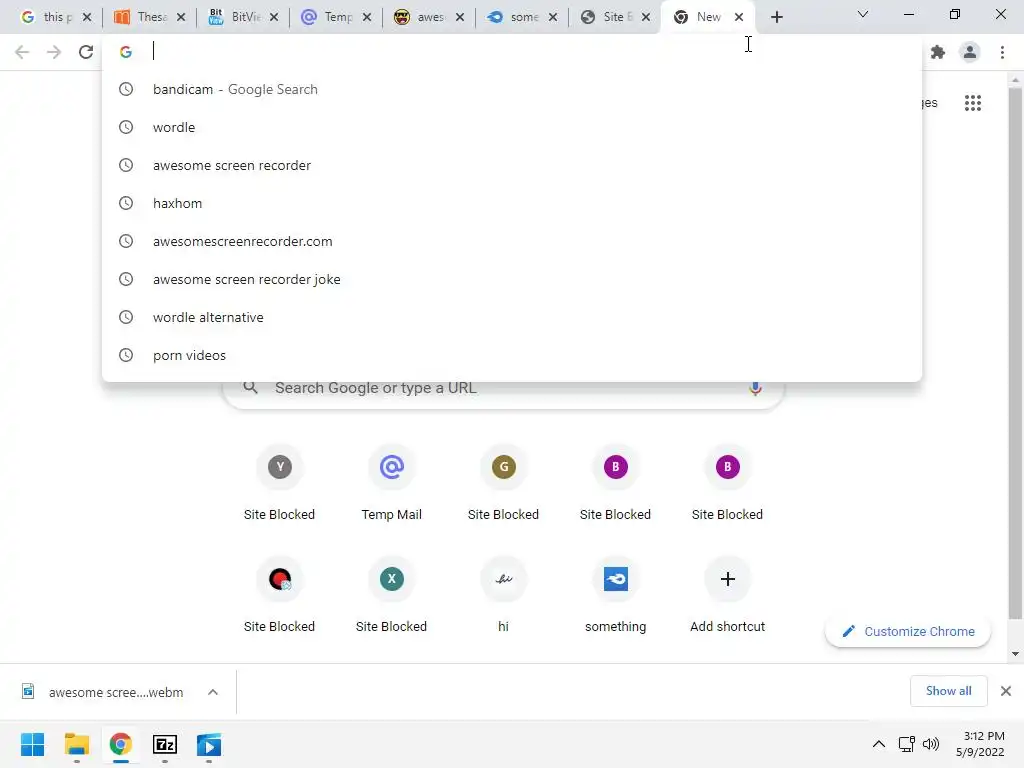The height and width of the screenshot is (768, 1024).
Task: Choose 'awesome screen recorder joke' suggestion
Action: (x=512, y=279)
